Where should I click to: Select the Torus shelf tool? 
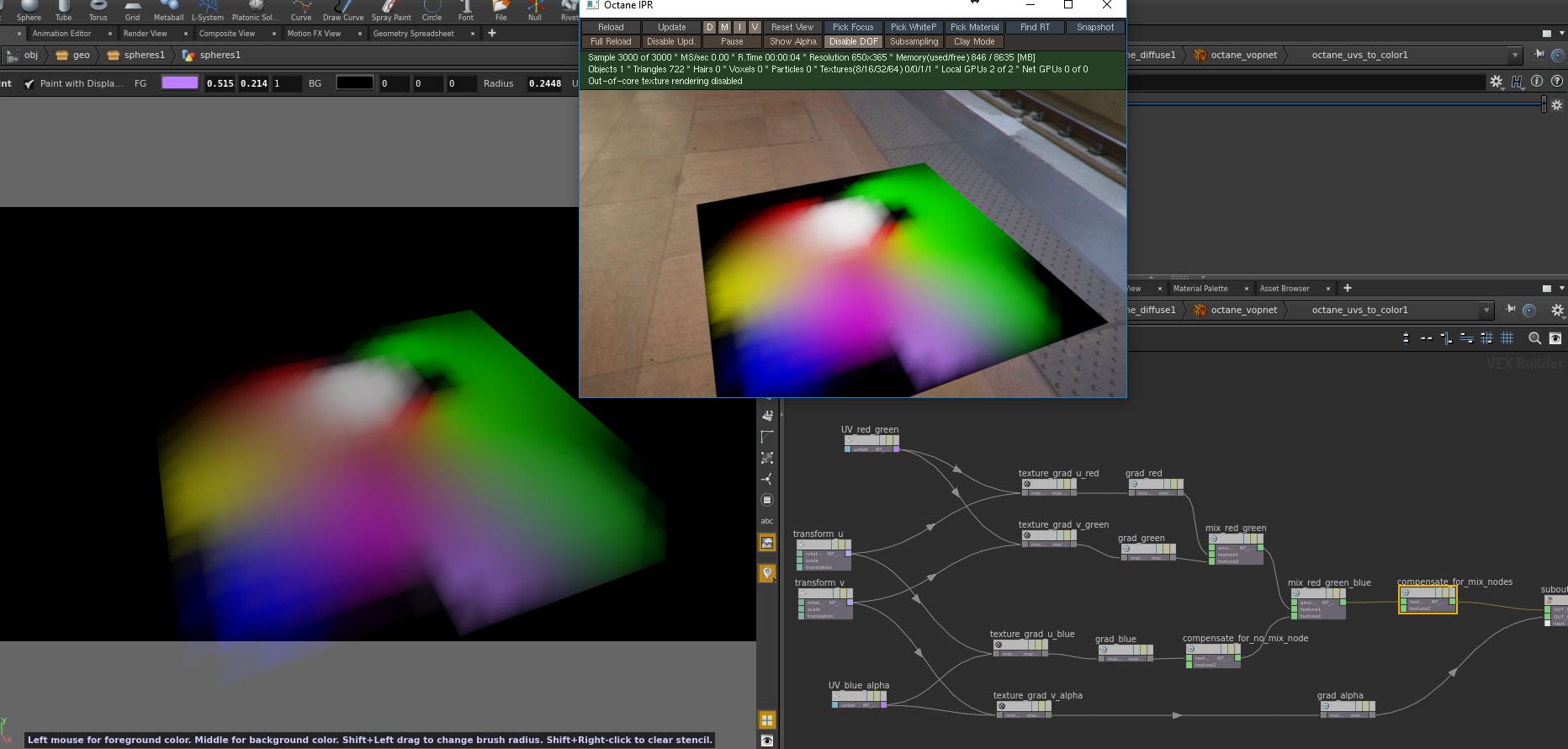pos(98,11)
